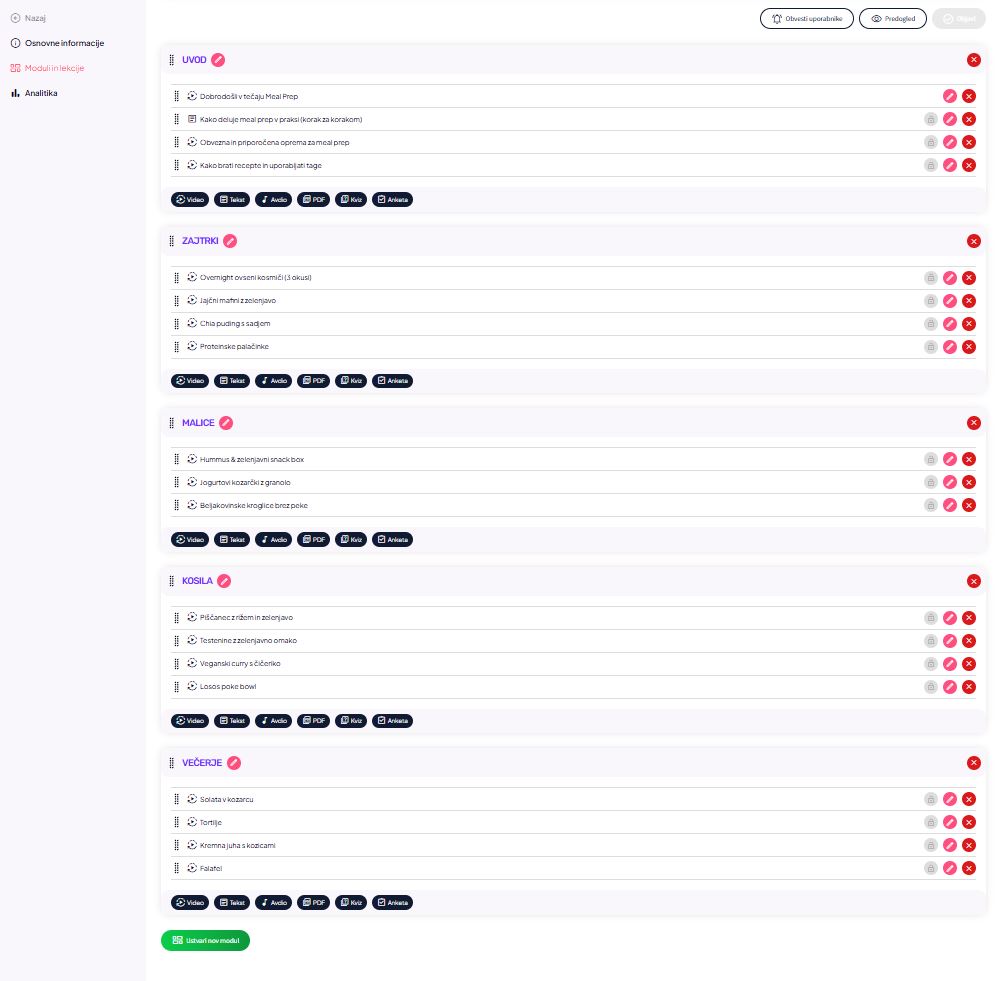Open Osnovne informacije in the sidebar
Viewport: 1003px width, 981px height.
[x=63, y=43]
